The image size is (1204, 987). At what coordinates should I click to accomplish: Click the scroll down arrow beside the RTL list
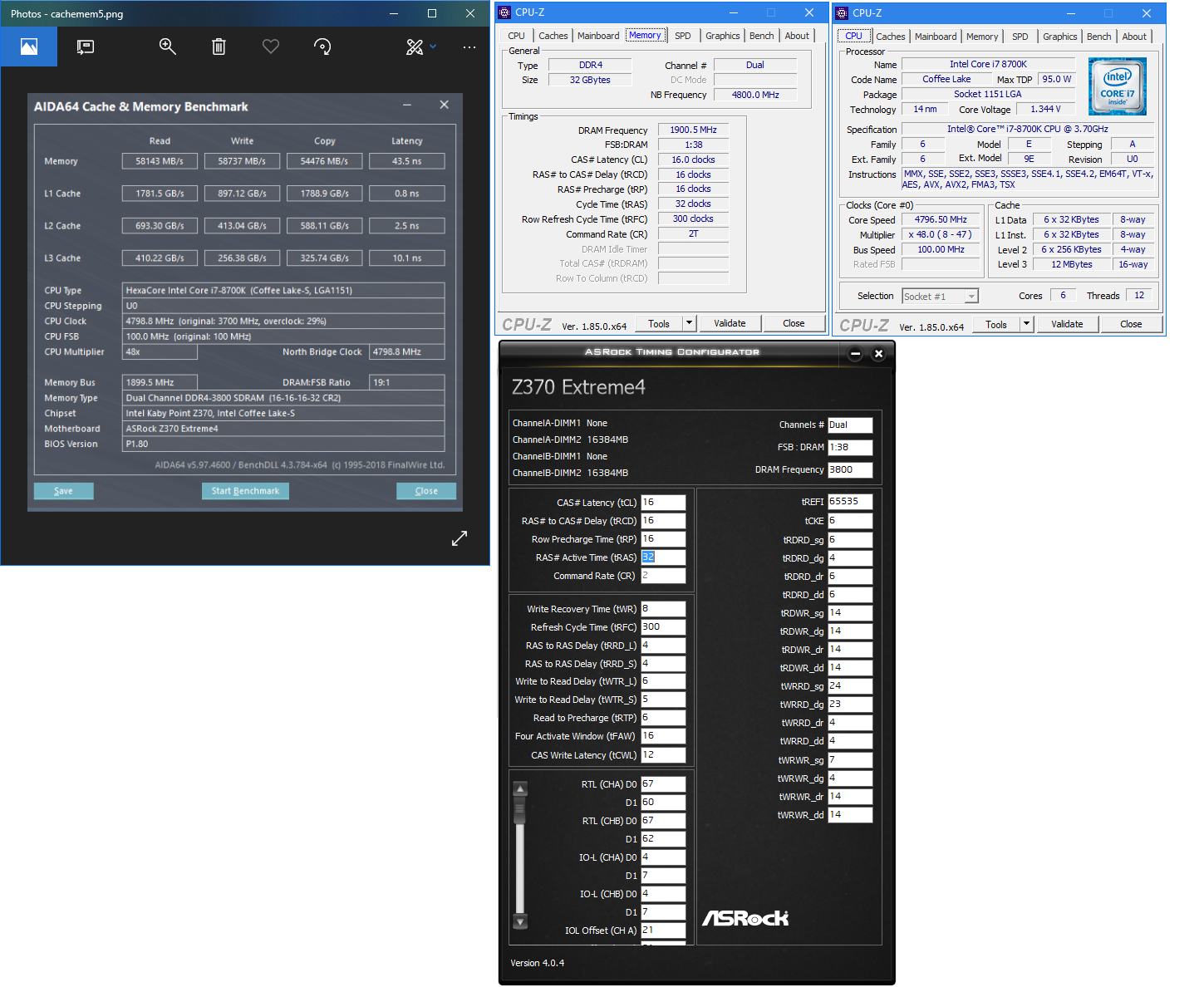click(520, 921)
